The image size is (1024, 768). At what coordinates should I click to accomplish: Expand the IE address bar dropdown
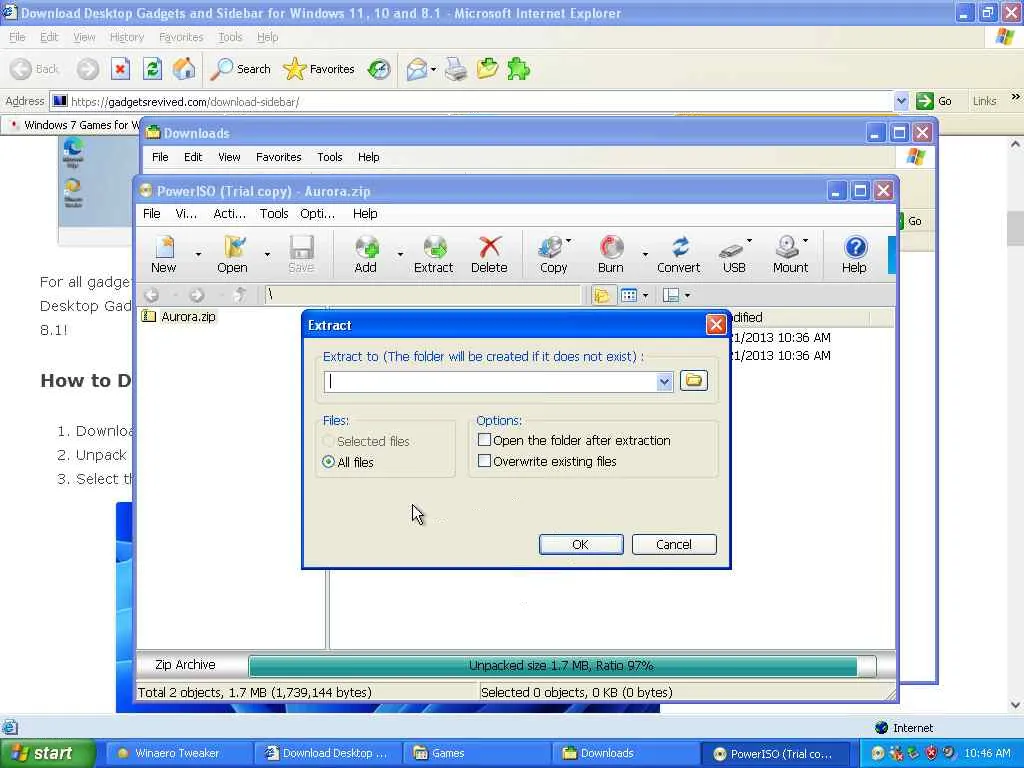tap(901, 101)
